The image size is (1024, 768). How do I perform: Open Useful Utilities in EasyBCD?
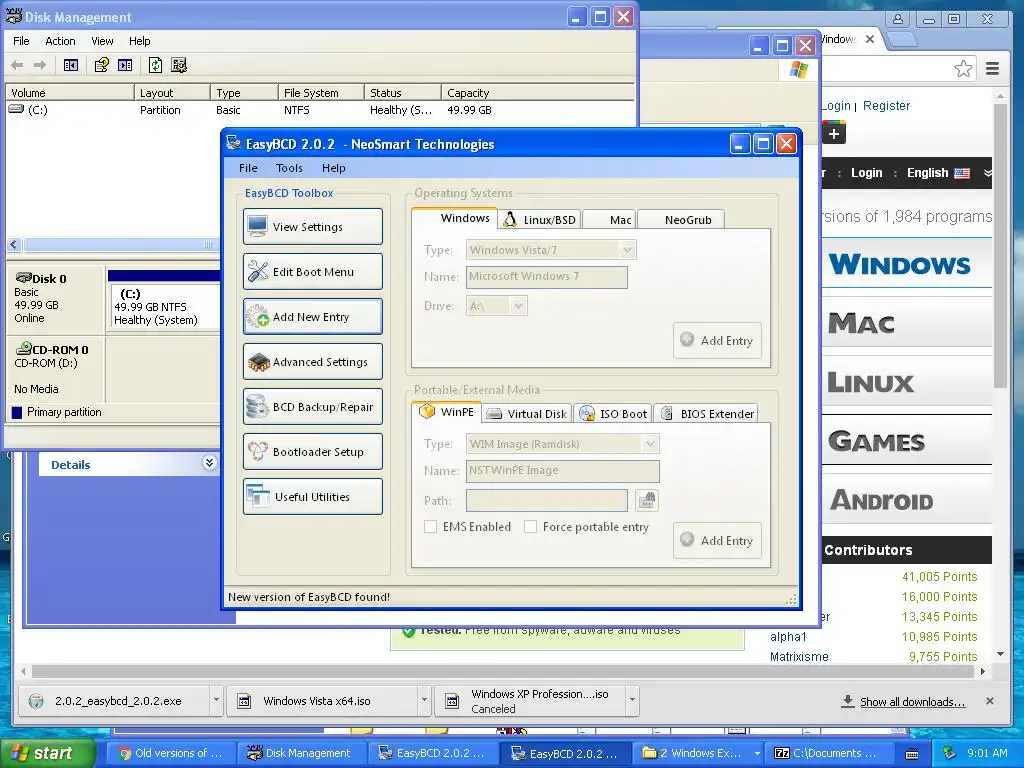click(313, 497)
